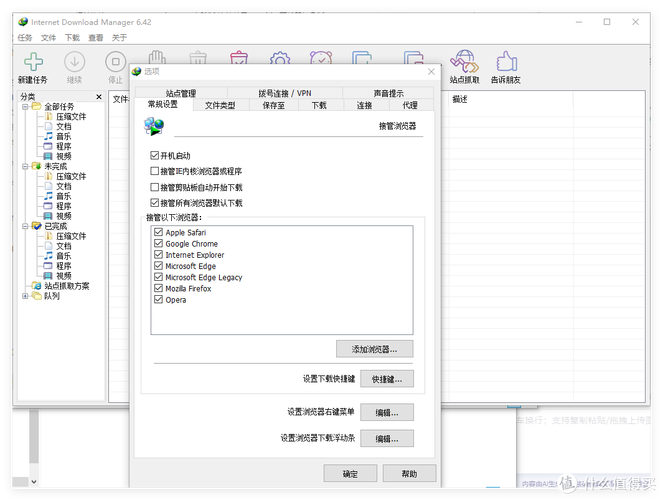Switch to the 文件类型 tab
663x500 pixels.
(x=220, y=105)
